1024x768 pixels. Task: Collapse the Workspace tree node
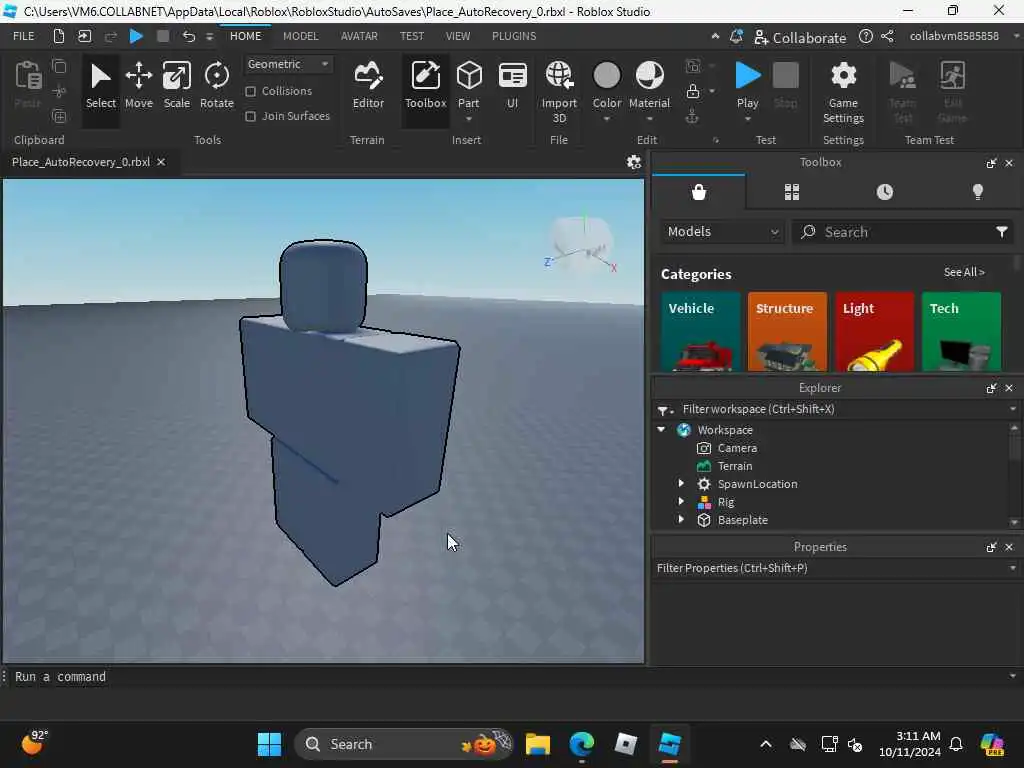tap(662, 430)
